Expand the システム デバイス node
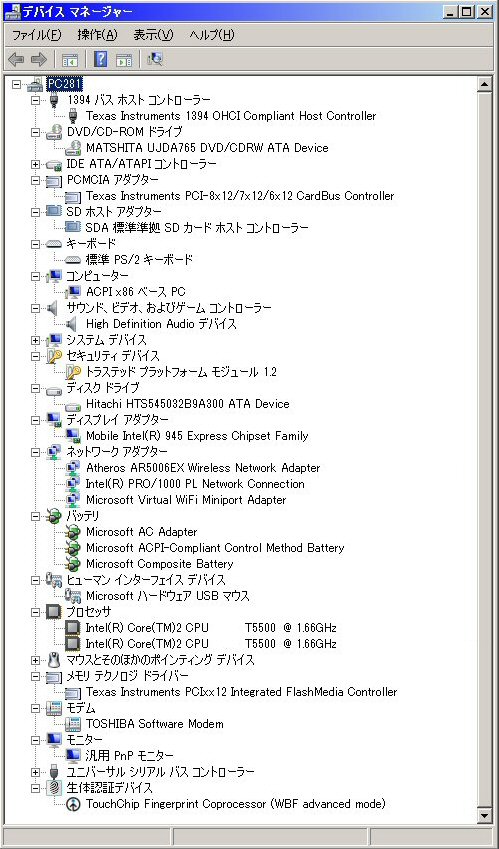Screen dimensions: 499x849 point(36,340)
